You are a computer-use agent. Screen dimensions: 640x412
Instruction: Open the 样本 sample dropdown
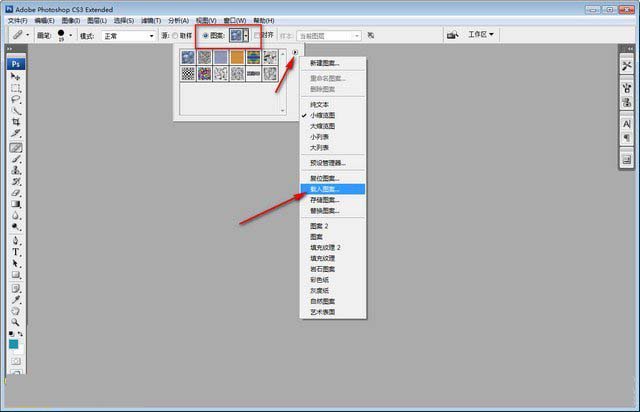point(329,36)
